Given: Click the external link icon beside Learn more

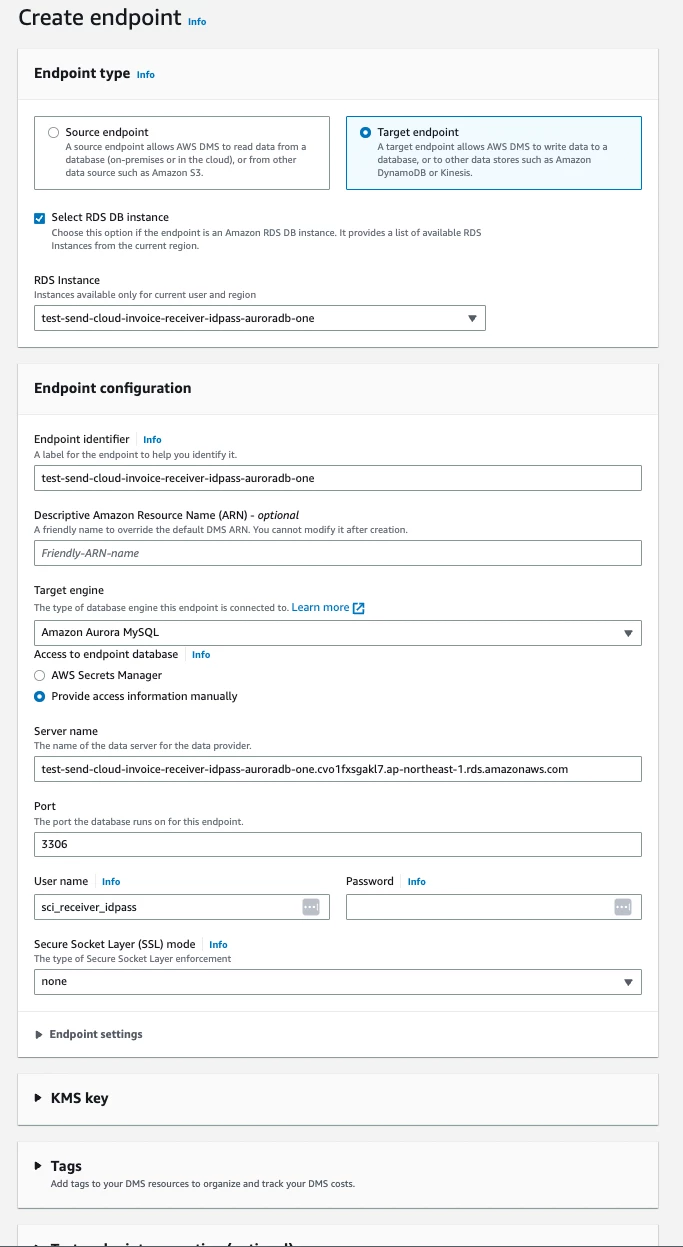Looking at the screenshot, I should point(359,608).
